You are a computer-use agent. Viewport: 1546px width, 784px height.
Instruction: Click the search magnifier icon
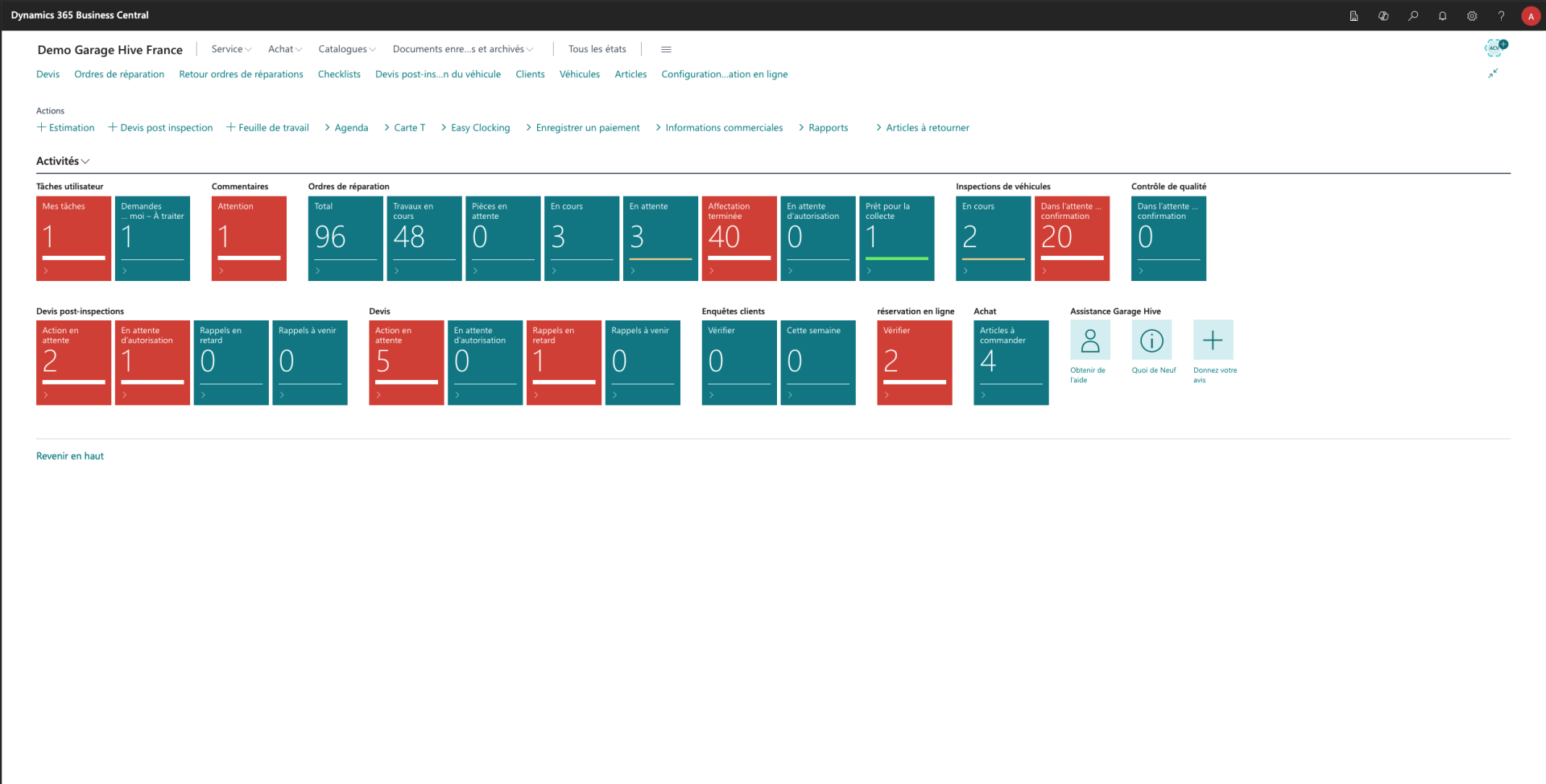(1413, 15)
